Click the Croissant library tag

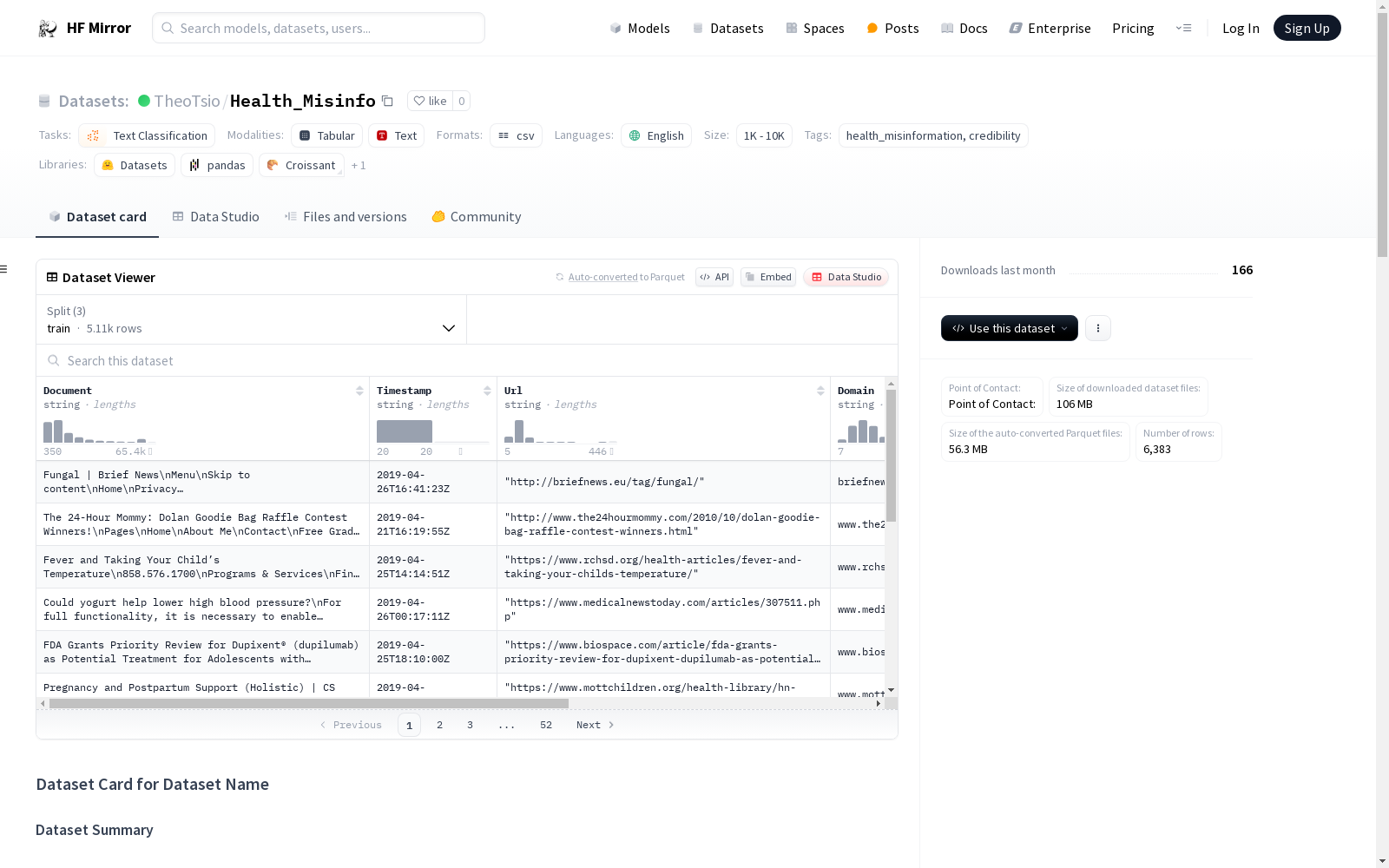(301, 165)
